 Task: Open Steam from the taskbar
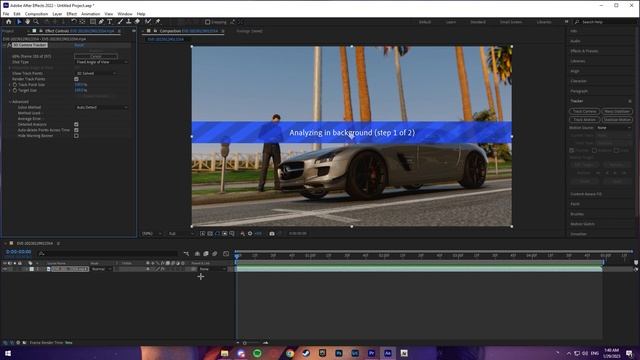click(306, 353)
